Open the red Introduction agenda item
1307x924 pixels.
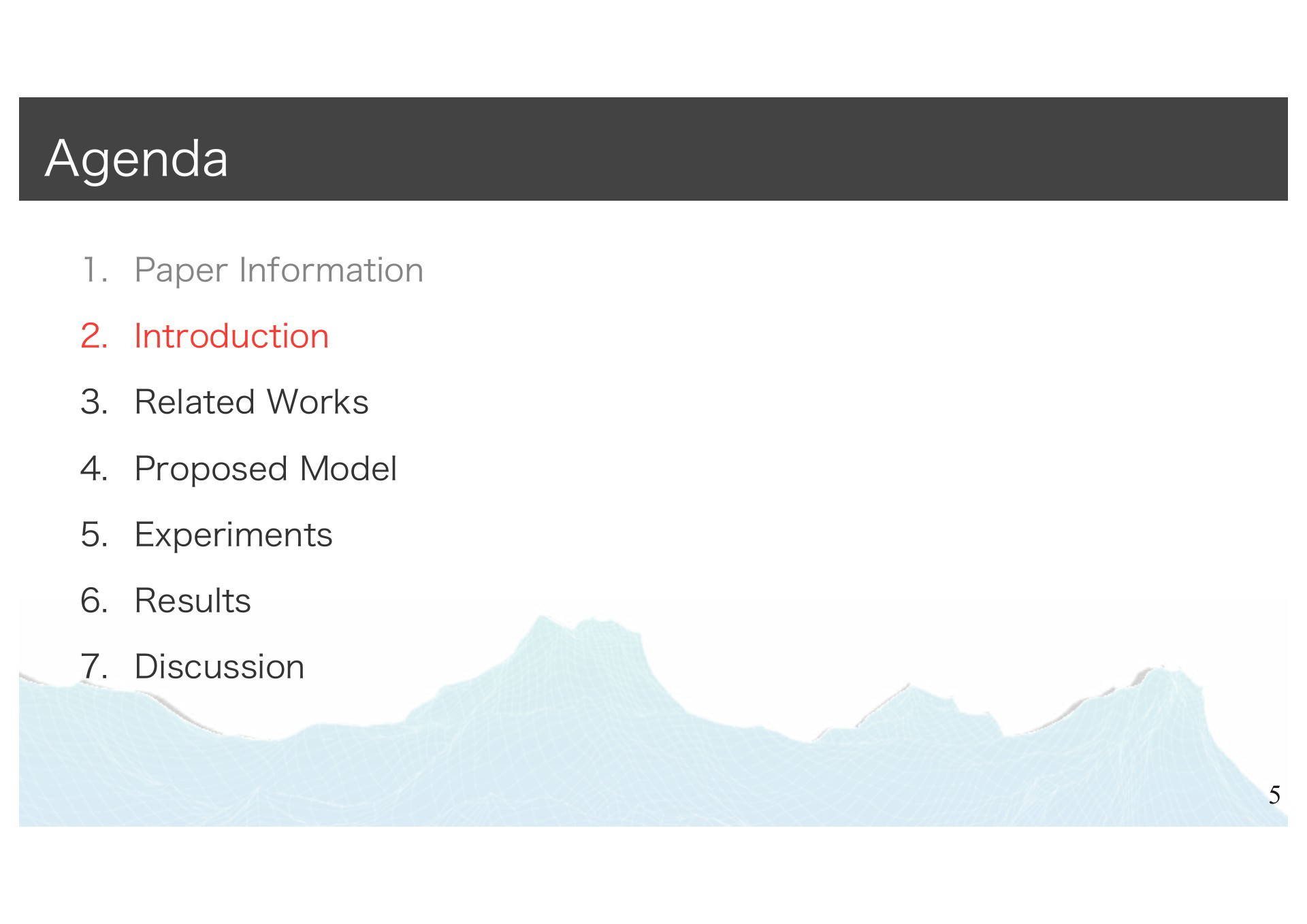[x=231, y=335]
